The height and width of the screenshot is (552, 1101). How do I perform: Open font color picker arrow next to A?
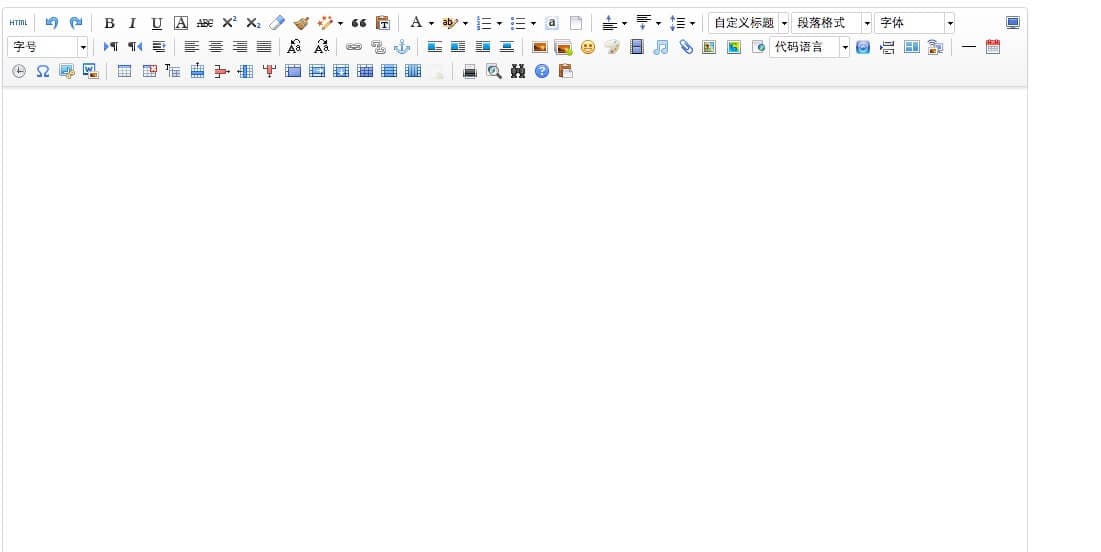tap(431, 23)
